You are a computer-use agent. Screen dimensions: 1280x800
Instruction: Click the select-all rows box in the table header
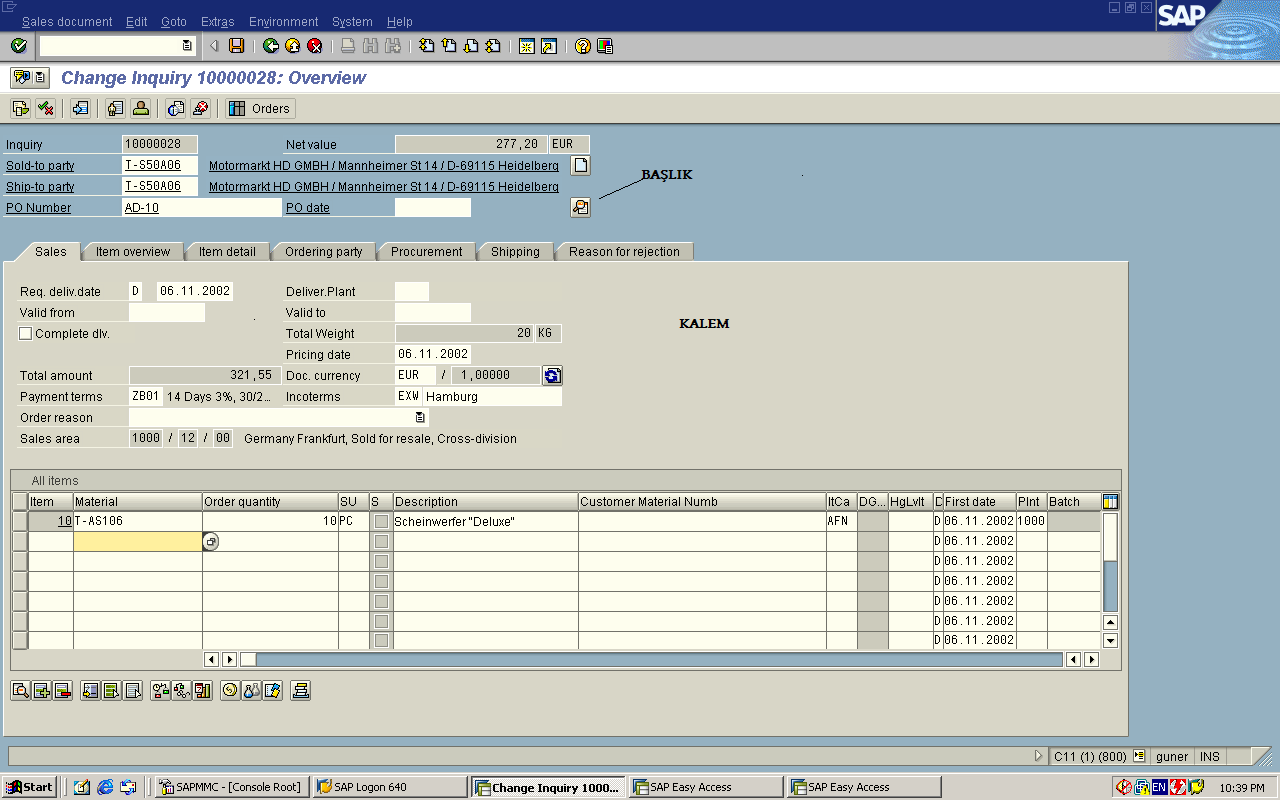tap(20, 501)
